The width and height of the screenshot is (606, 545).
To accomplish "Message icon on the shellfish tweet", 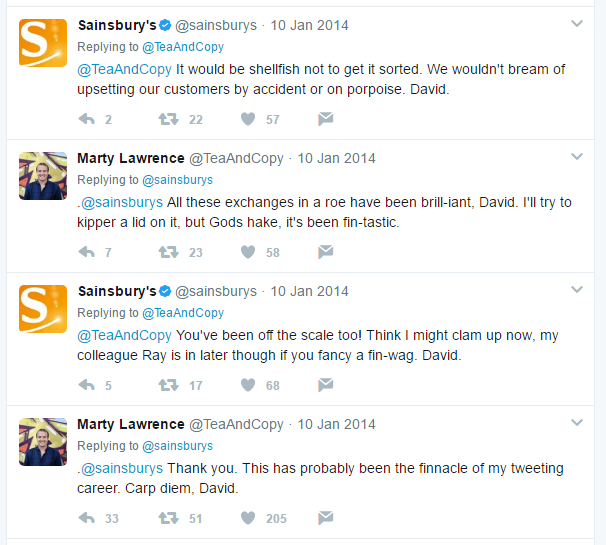I will click(x=325, y=119).
